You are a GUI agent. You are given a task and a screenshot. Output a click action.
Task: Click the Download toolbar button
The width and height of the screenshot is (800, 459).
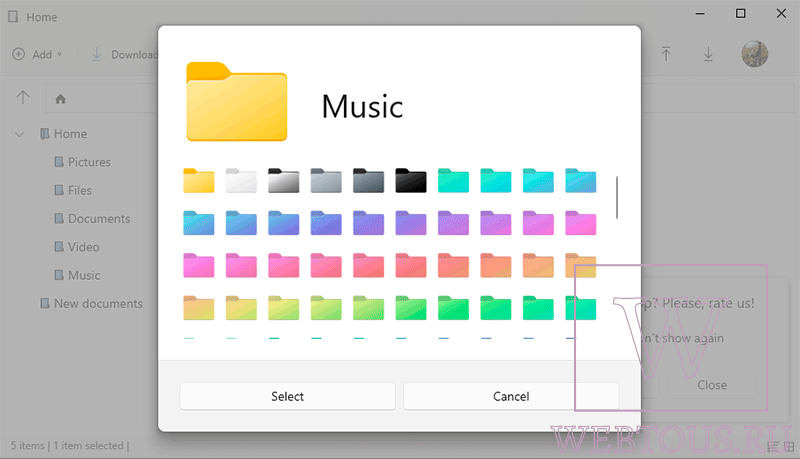click(x=125, y=54)
